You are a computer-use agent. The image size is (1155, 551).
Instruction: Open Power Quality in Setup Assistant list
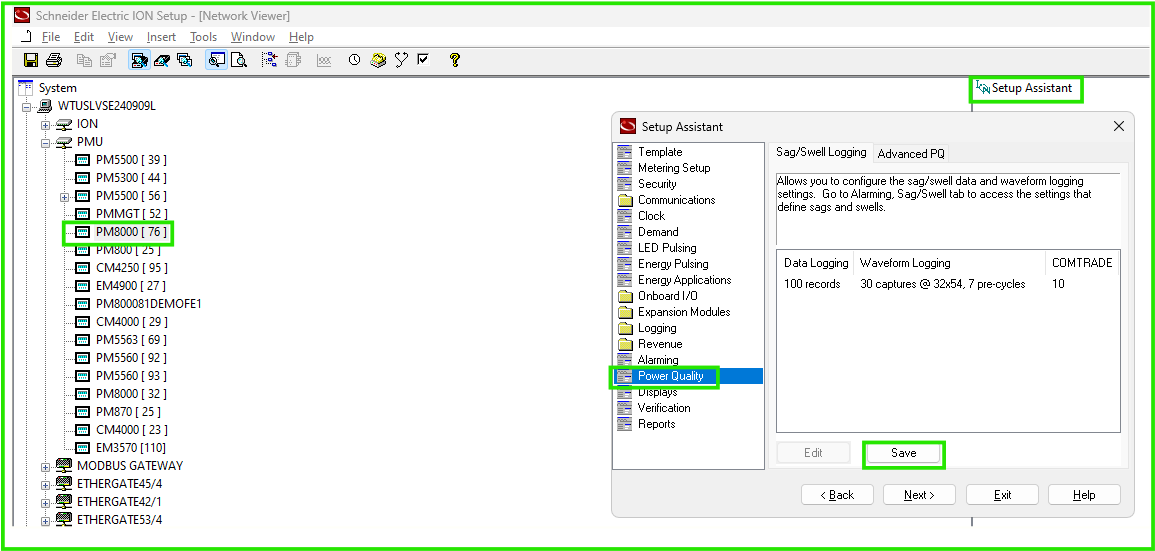coord(670,376)
